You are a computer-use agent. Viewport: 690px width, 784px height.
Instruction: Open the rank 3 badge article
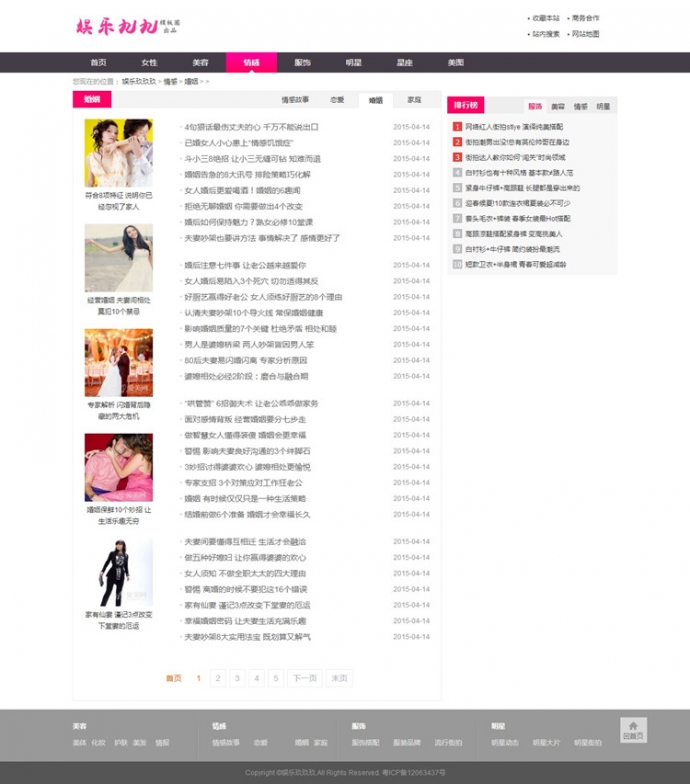[457, 157]
